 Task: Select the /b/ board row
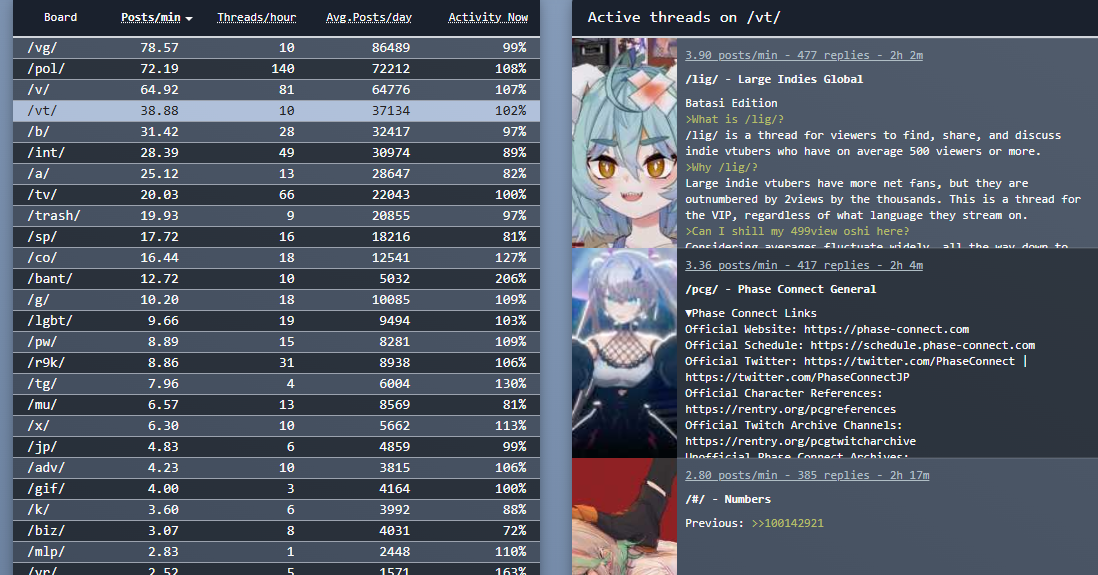point(277,132)
